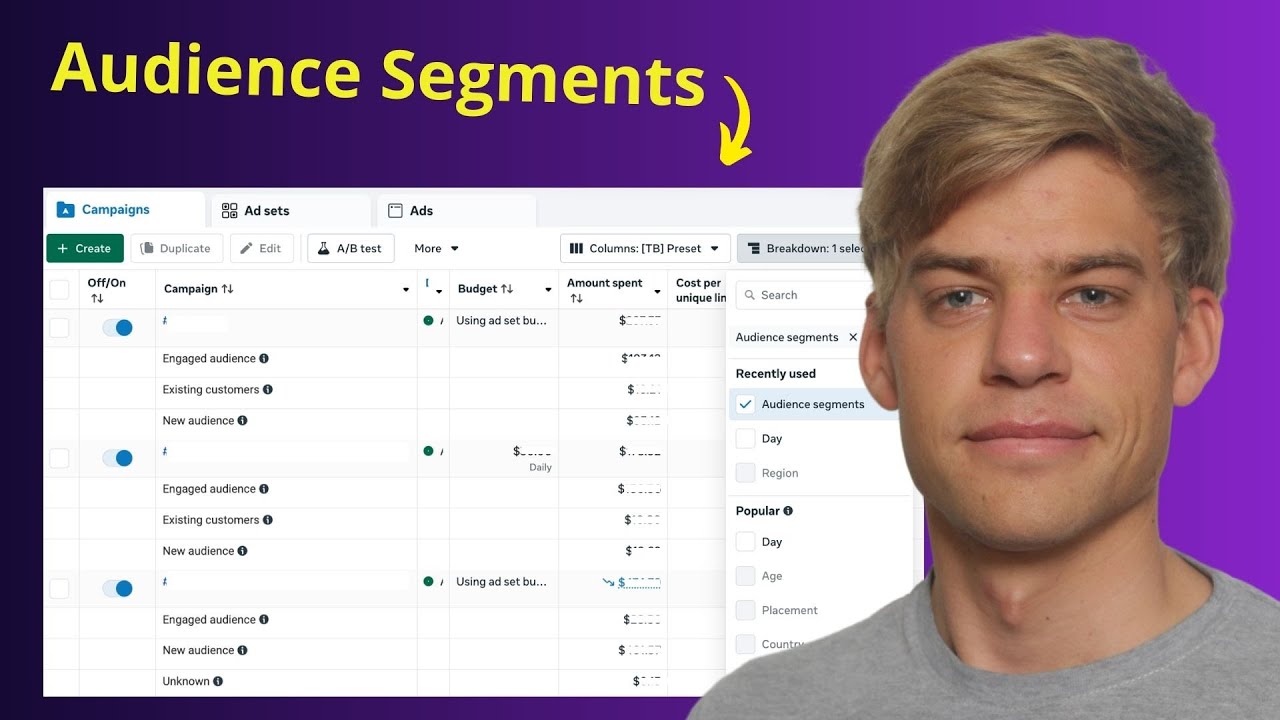This screenshot has height=720, width=1280.
Task: Open the Amount spent column options arrow
Action: tap(657, 291)
